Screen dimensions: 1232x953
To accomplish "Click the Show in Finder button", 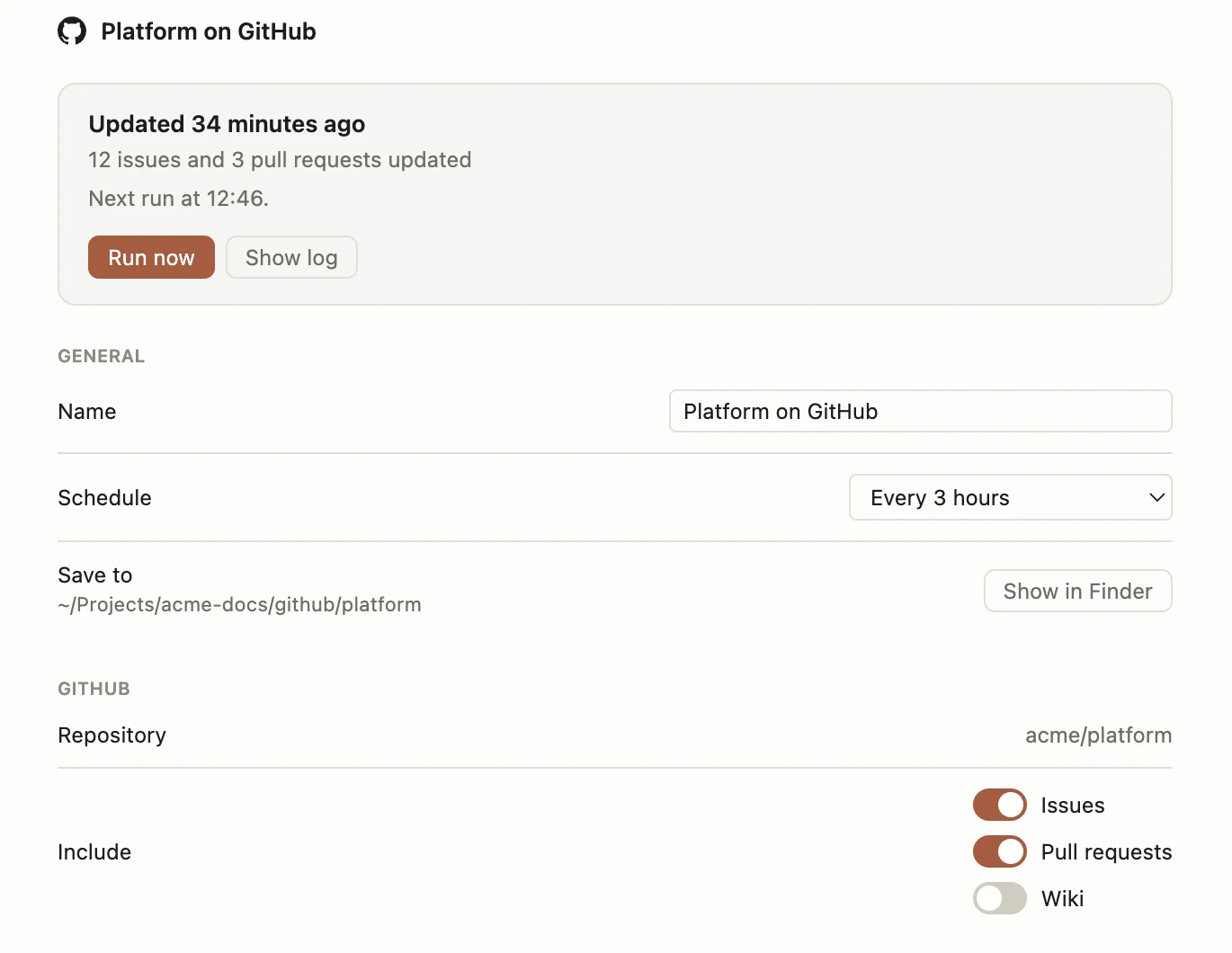I will (1077, 591).
